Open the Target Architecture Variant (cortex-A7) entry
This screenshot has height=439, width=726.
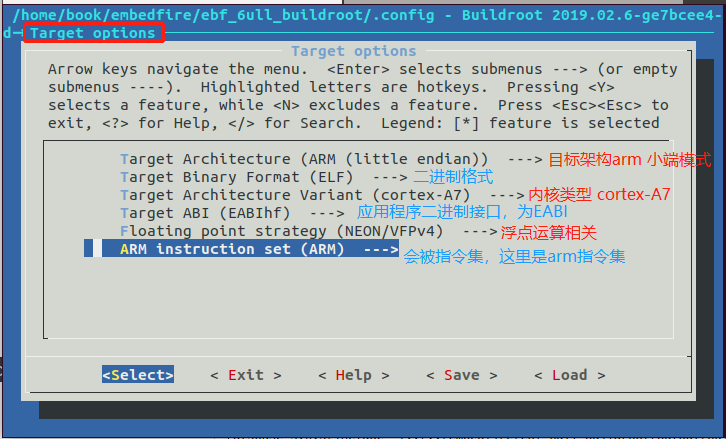322,195
